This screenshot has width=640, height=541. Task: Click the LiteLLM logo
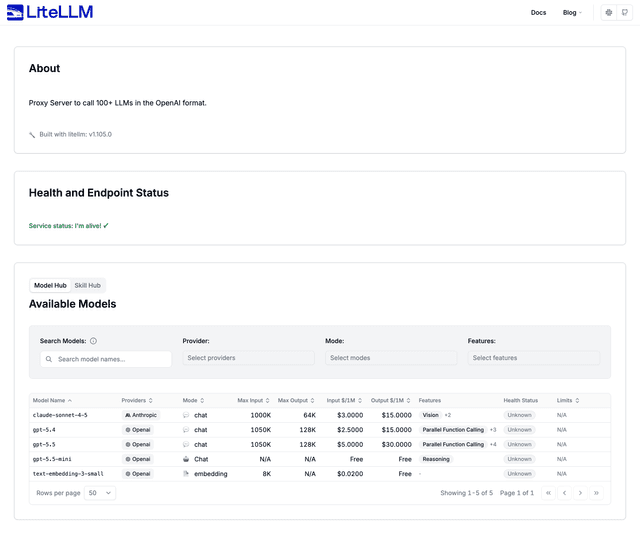point(50,12)
